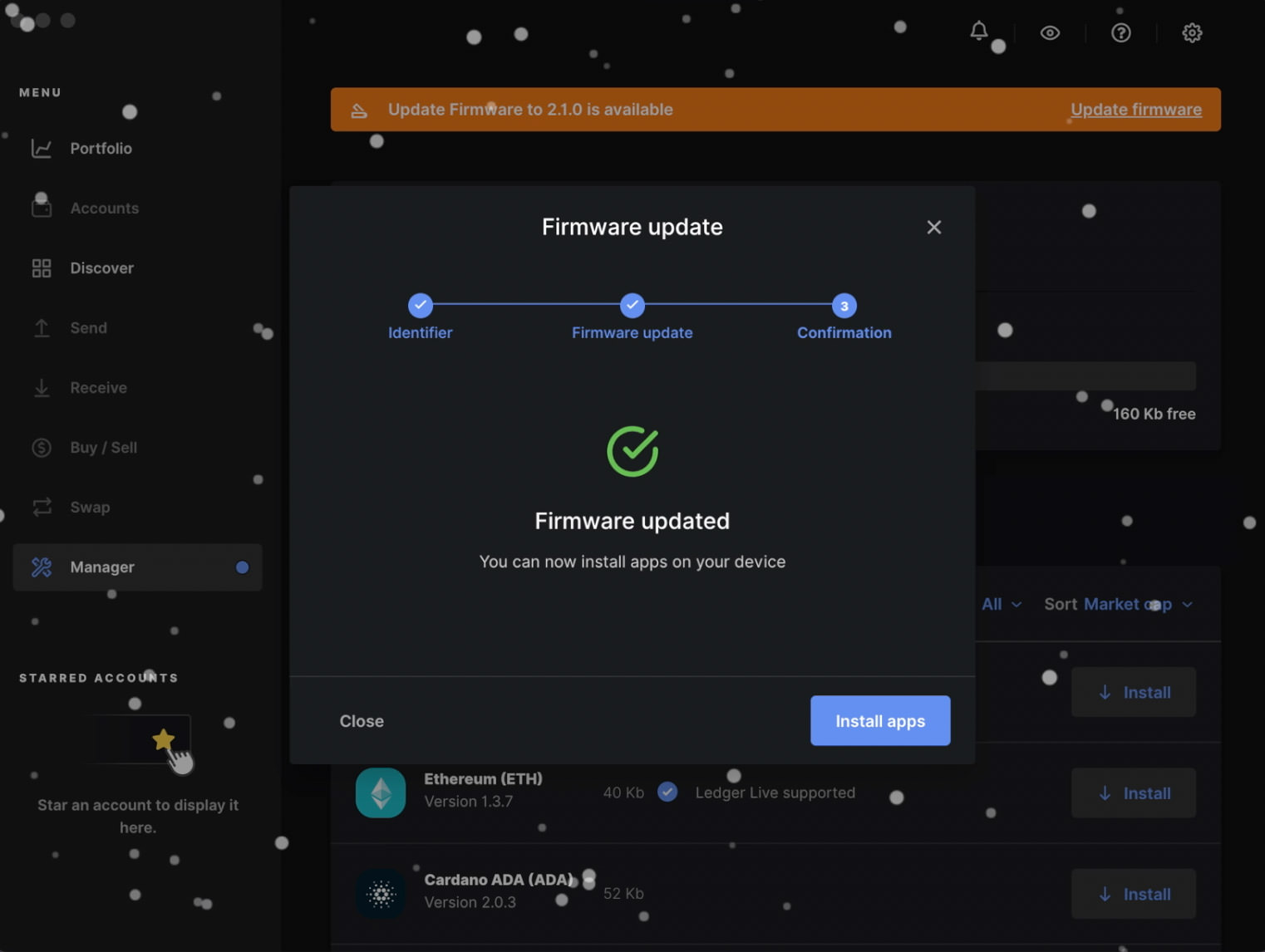
Task: Click the Install apps button
Action: click(880, 721)
